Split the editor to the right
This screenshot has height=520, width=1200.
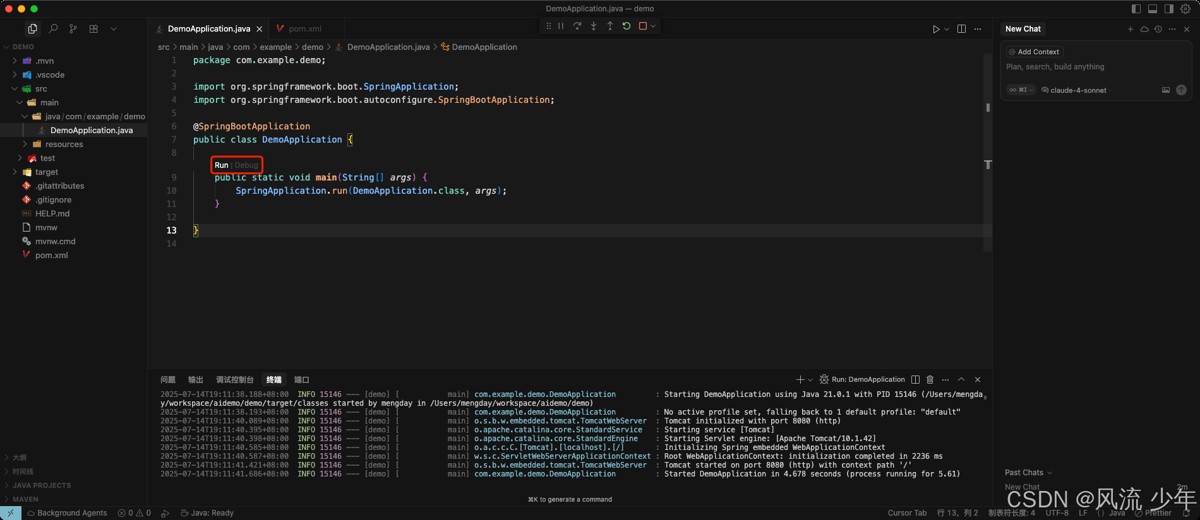(x=961, y=29)
